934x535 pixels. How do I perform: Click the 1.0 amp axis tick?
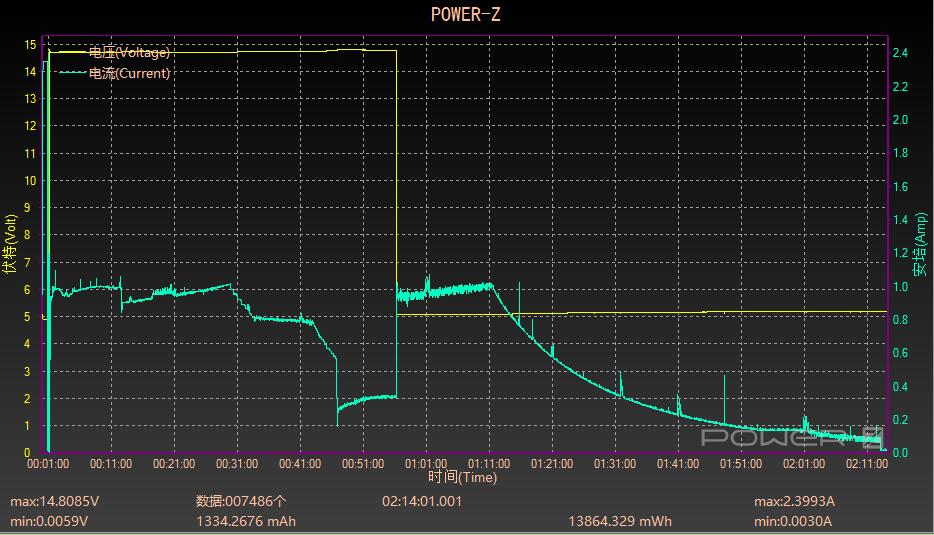click(900, 287)
